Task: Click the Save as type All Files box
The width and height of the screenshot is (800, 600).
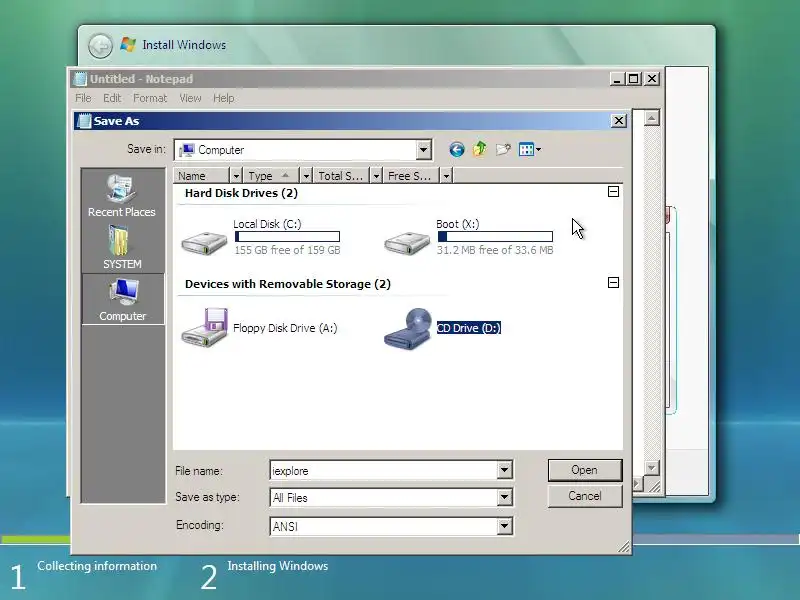Action: point(384,497)
